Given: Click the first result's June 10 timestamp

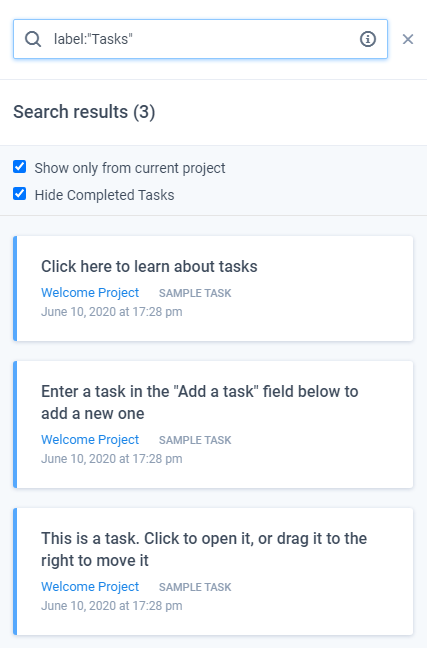Looking at the screenshot, I should pos(112,312).
